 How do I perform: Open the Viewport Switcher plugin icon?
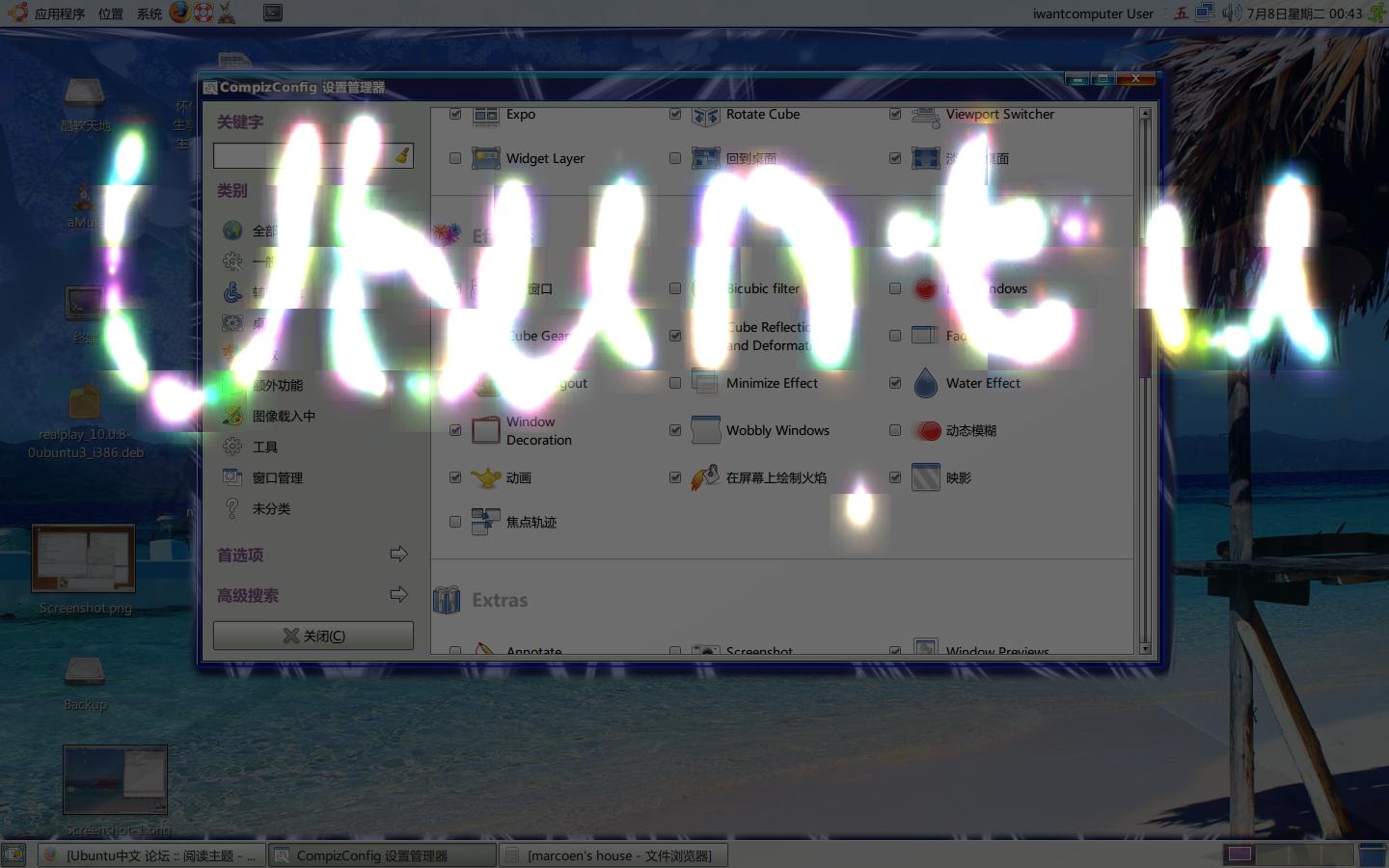(926, 116)
